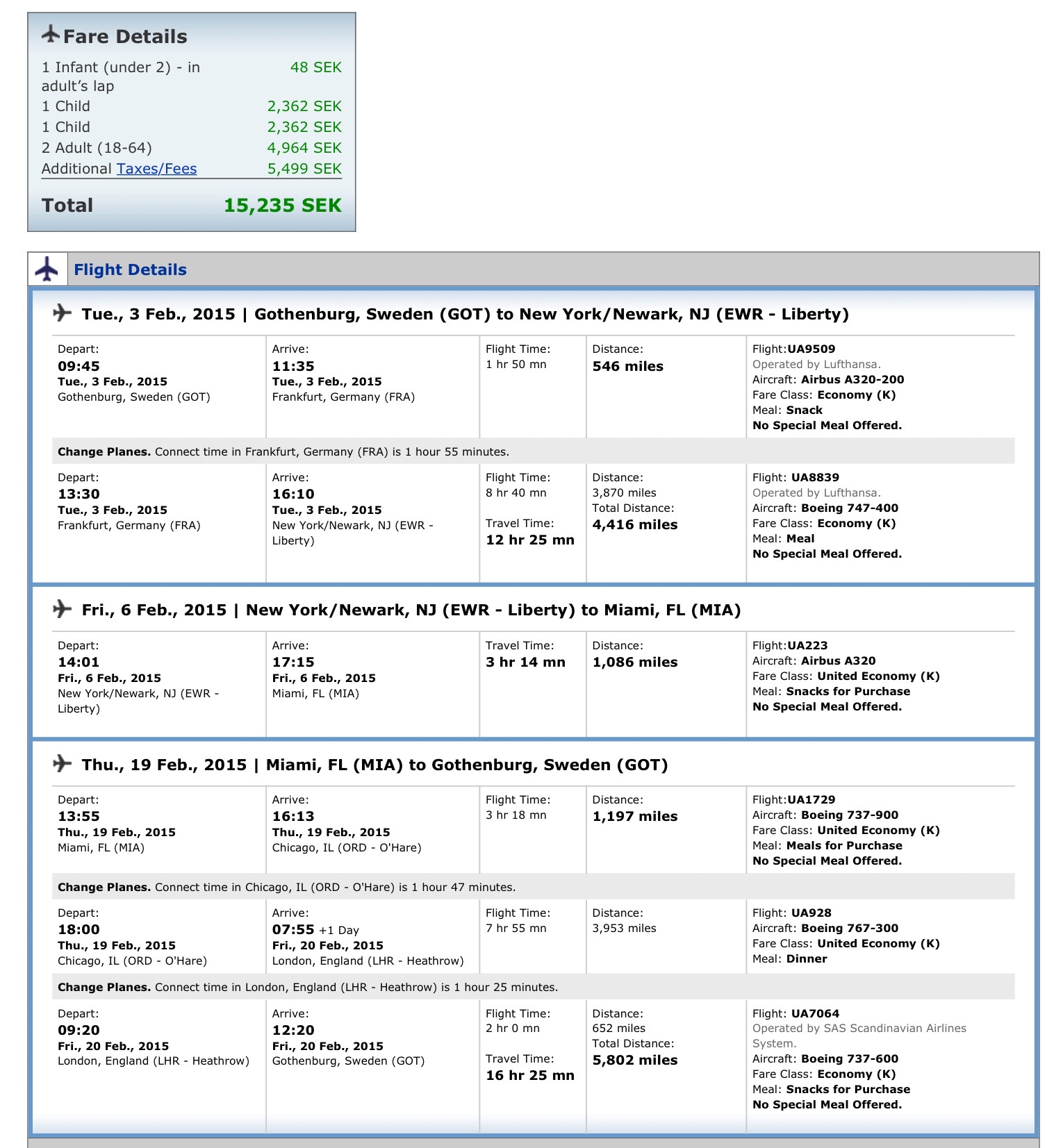Select infant fare 48 SEK
The height and width of the screenshot is (1148, 1063).
click(x=316, y=67)
